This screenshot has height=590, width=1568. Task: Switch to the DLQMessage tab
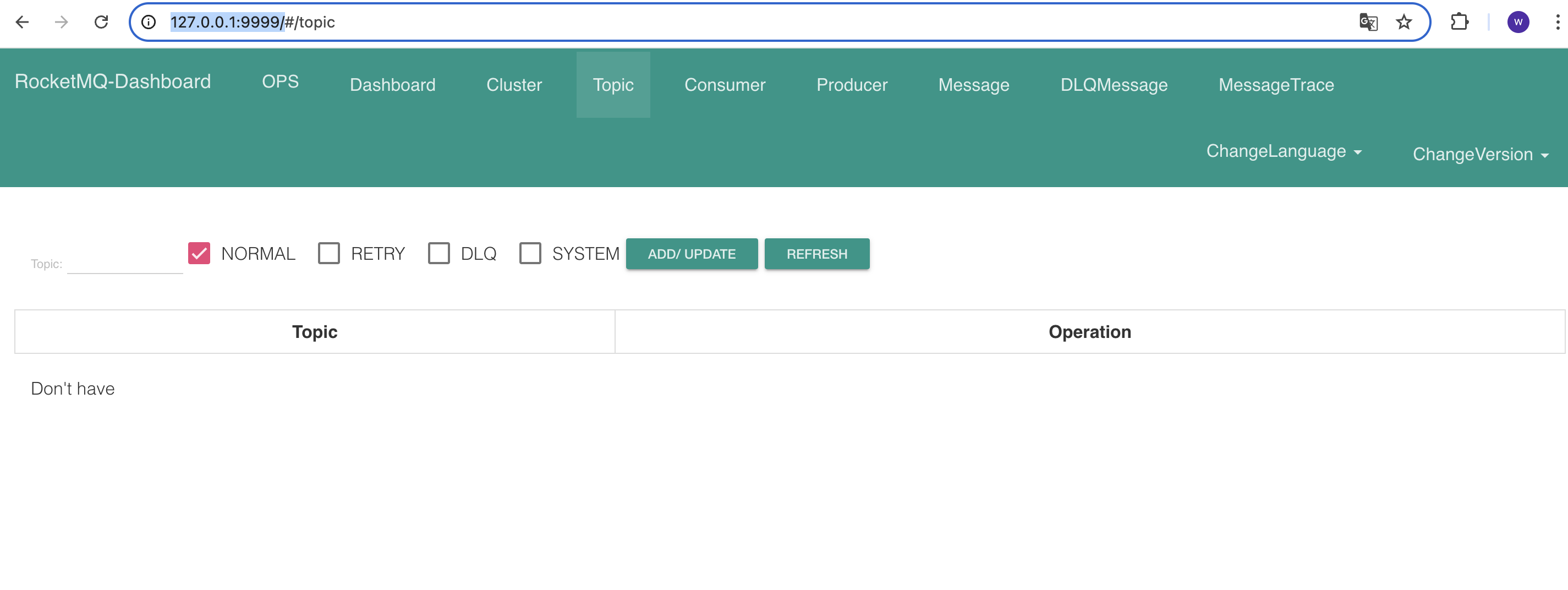tap(1114, 85)
